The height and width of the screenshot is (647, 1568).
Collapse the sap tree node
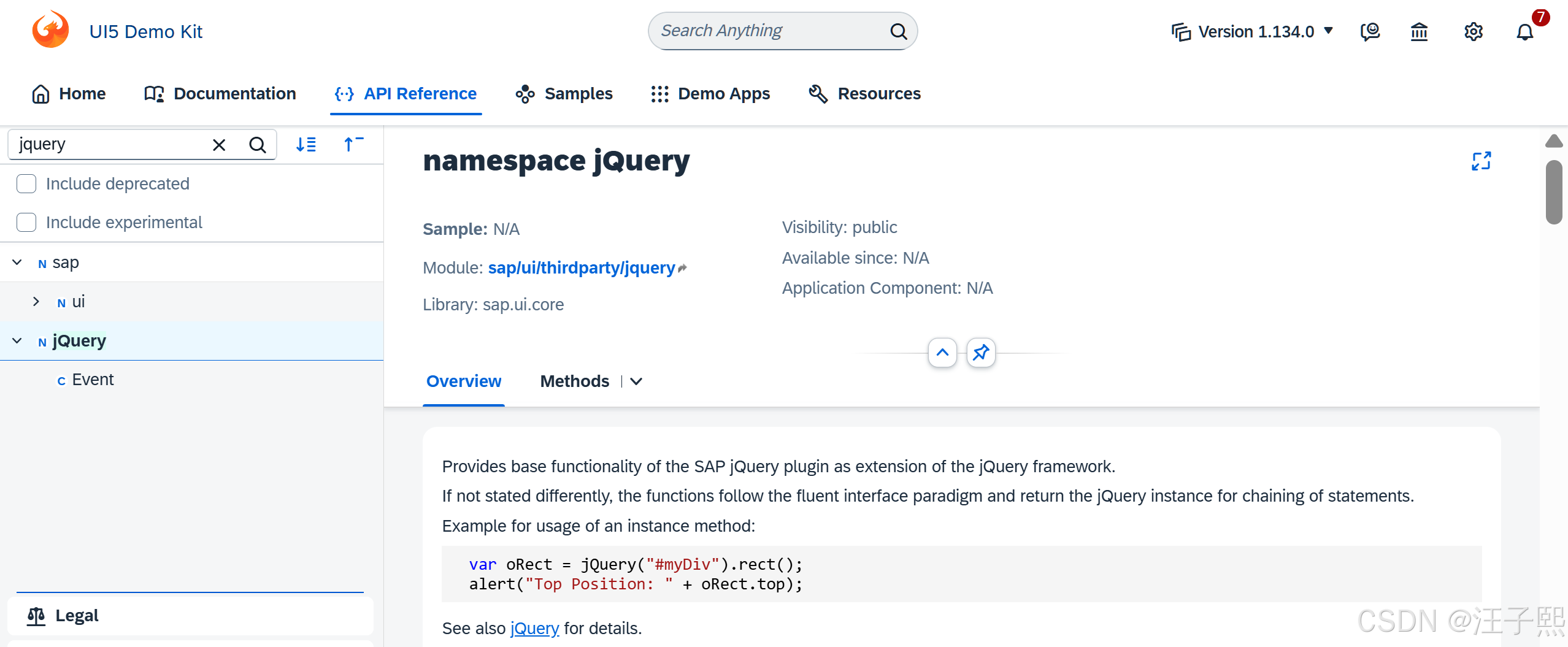[17, 262]
